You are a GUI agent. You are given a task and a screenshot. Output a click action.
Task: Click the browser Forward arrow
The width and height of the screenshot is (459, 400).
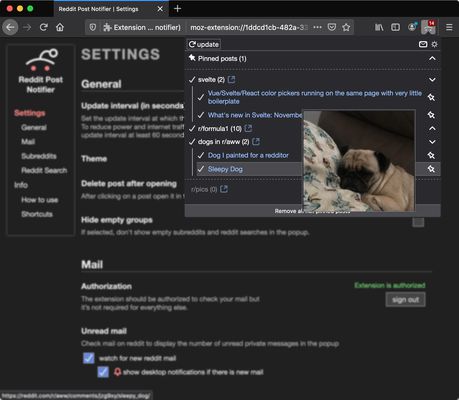(27, 27)
